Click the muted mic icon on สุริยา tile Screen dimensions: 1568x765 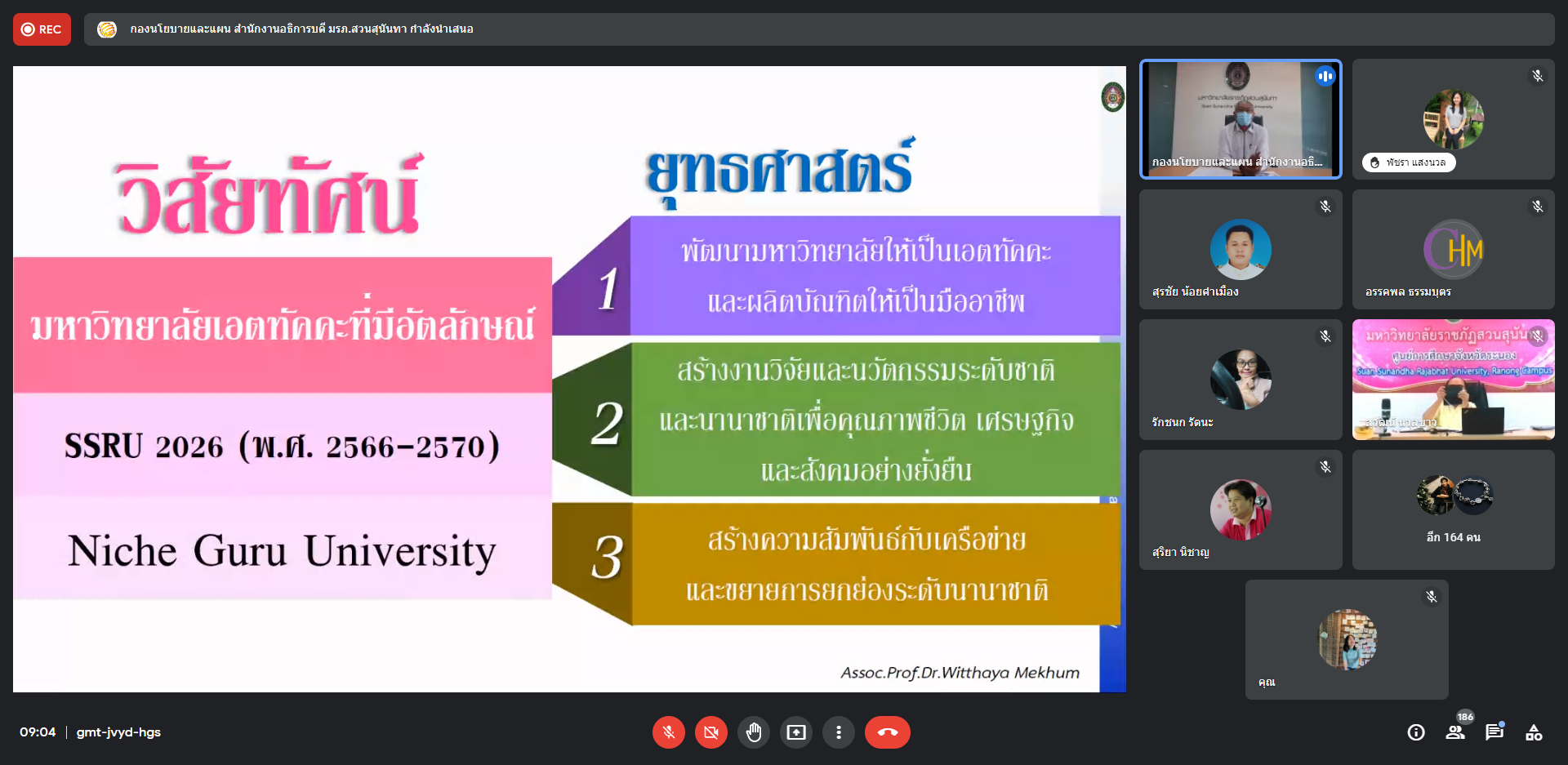click(x=1325, y=467)
